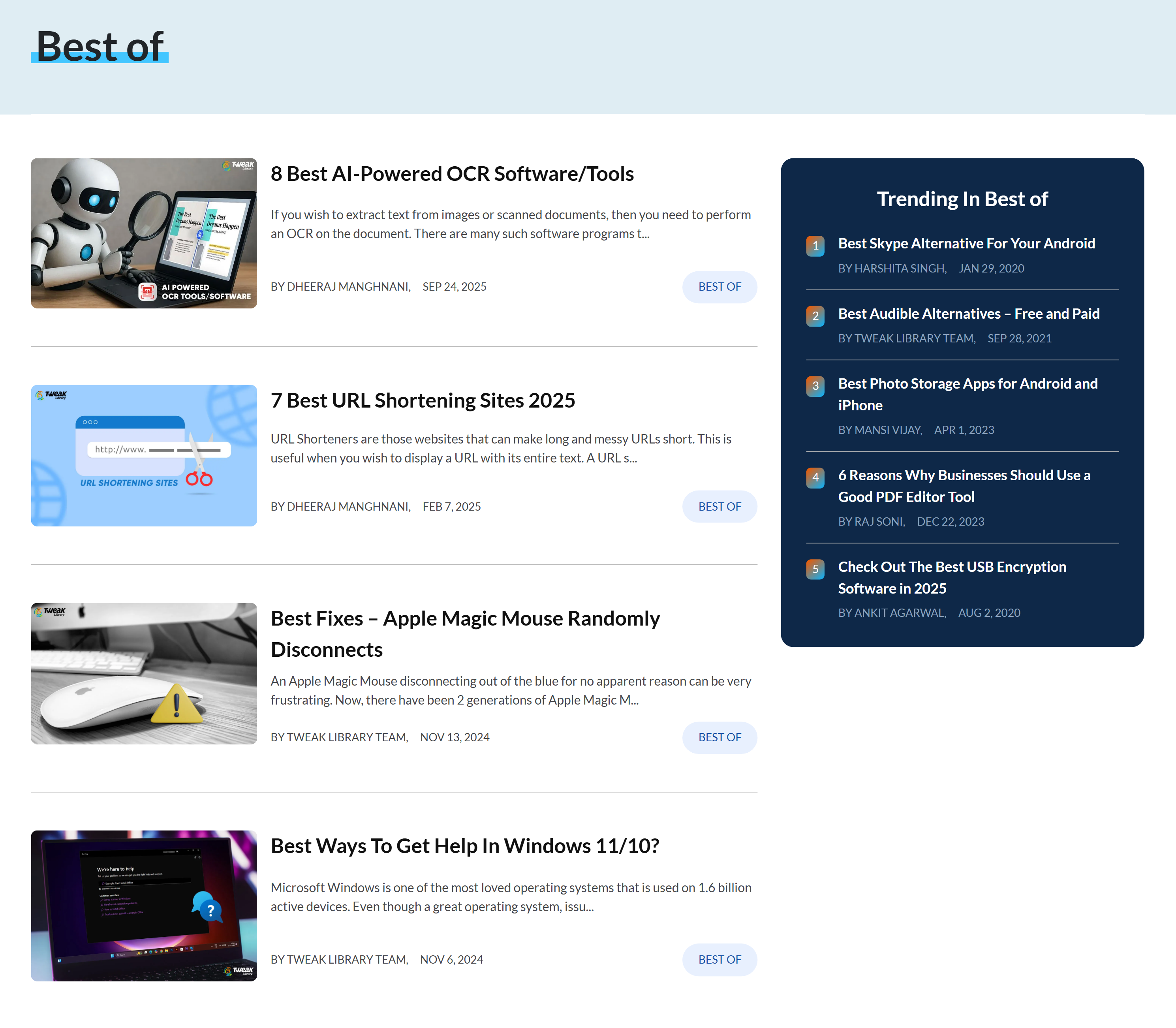
Task: Open the URL Shortening Sites thumbnail
Action: pos(143,455)
